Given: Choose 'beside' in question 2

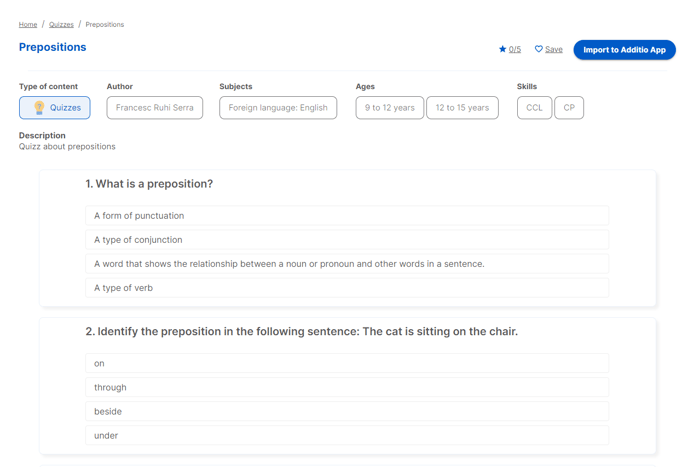Looking at the screenshot, I should pyautogui.click(x=347, y=411).
